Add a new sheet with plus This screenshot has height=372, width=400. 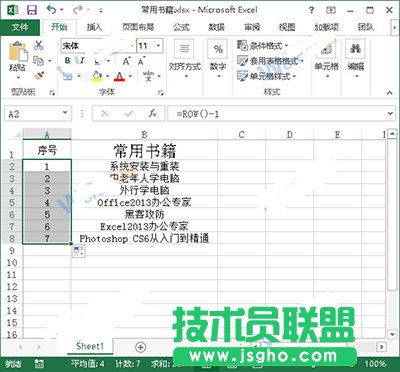tap(141, 347)
